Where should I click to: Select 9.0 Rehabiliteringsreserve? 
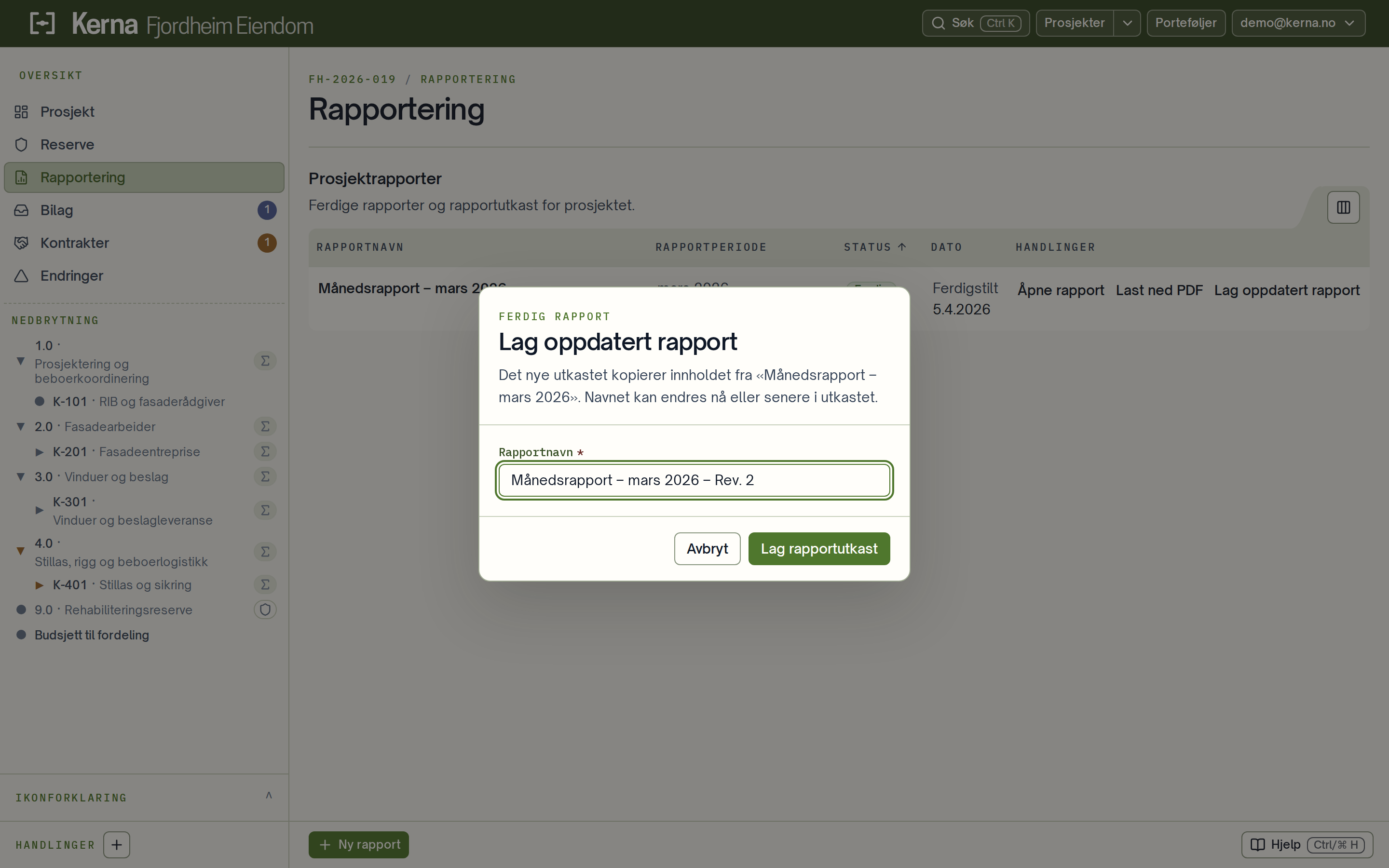click(113, 610)
